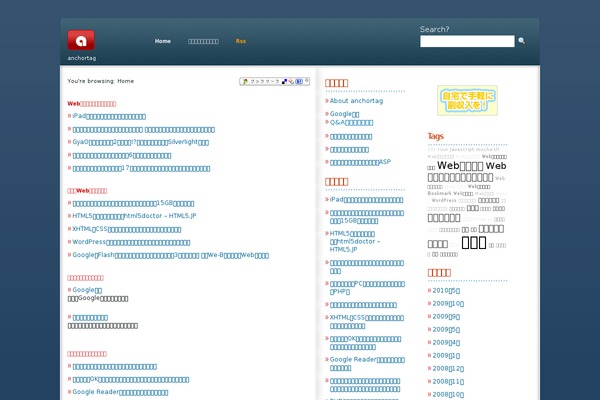Open the About anchortag link

[x=356, y=101]
